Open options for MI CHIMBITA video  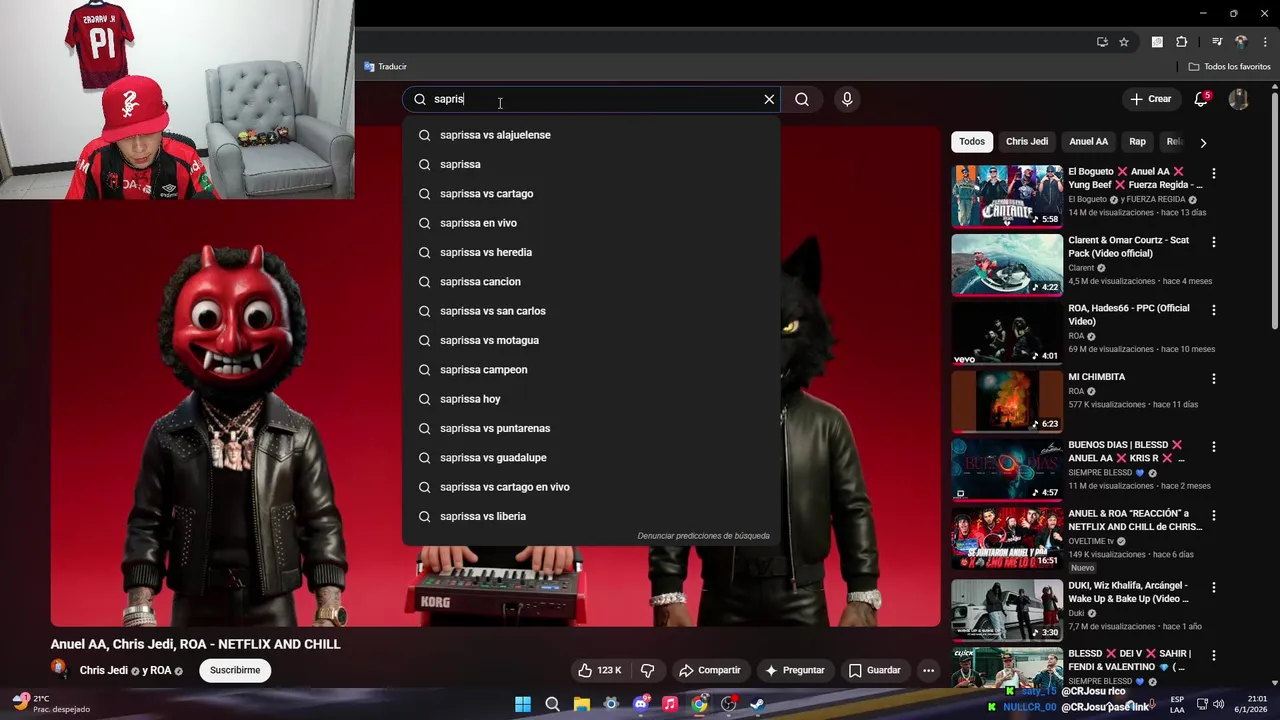point(1214,379)
